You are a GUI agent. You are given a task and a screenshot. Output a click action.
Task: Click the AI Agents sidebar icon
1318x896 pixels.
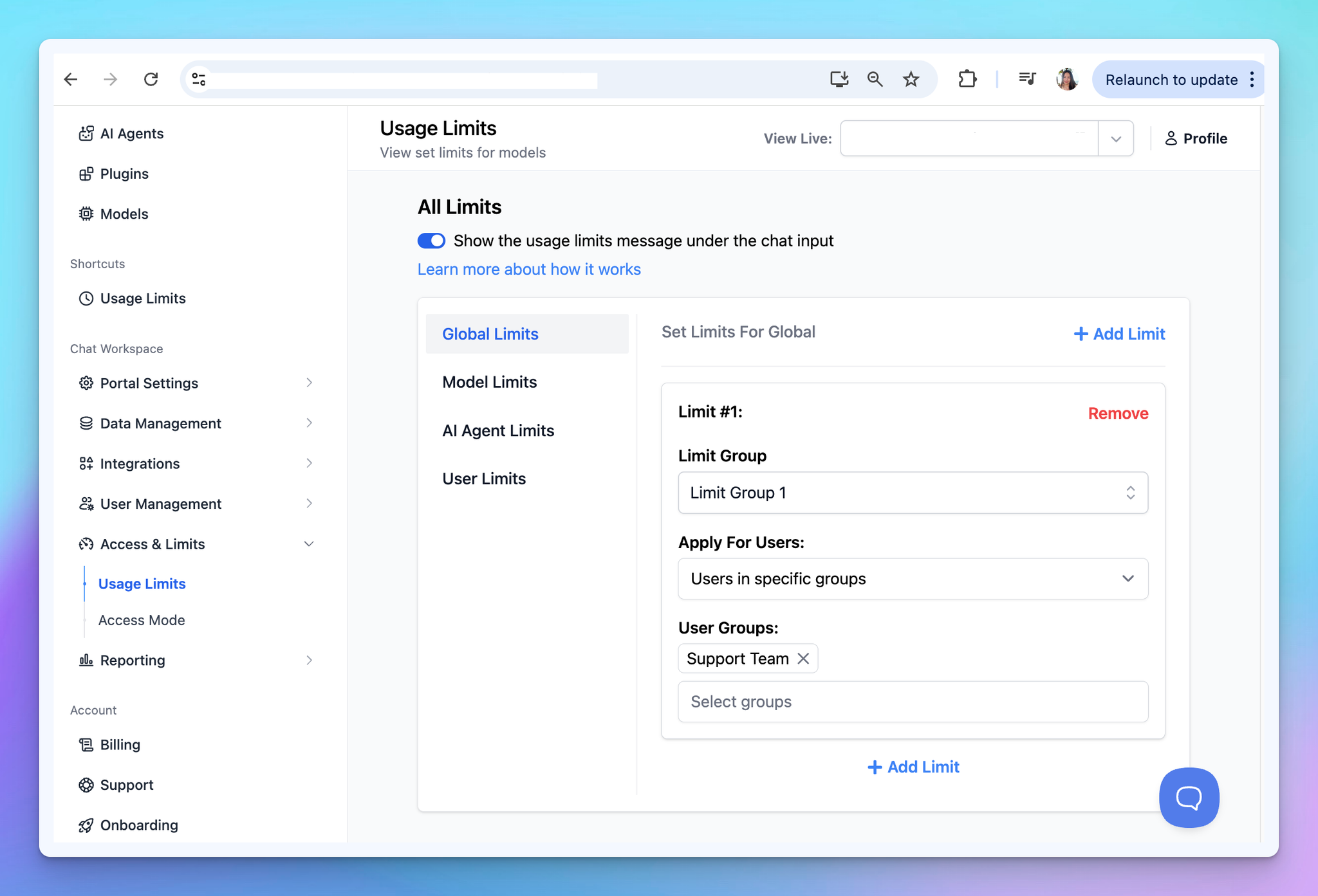[x=86, y=133]
